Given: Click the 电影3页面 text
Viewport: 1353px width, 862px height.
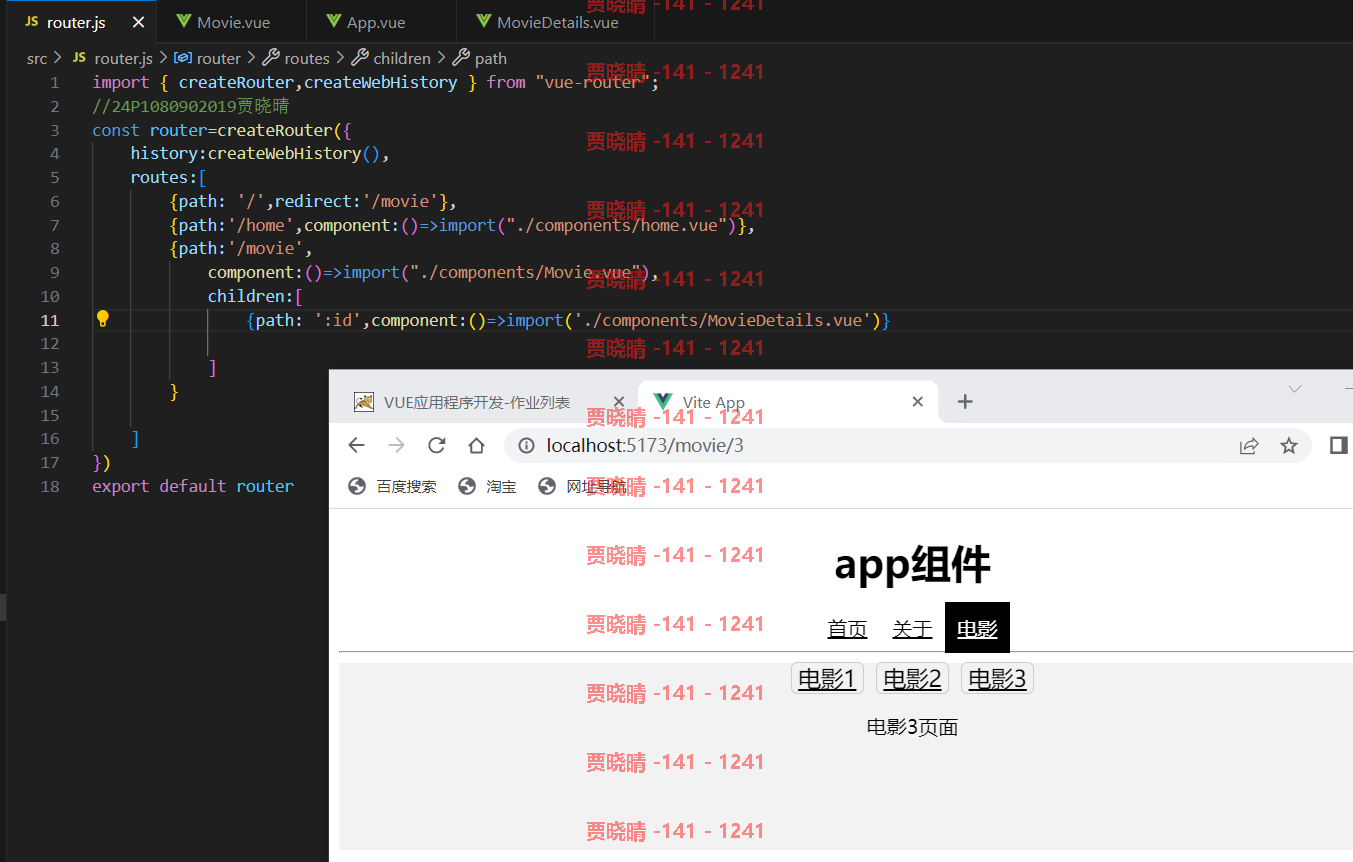Looking at the screenshot, I should pyautogui.click(x=912, y=727).
